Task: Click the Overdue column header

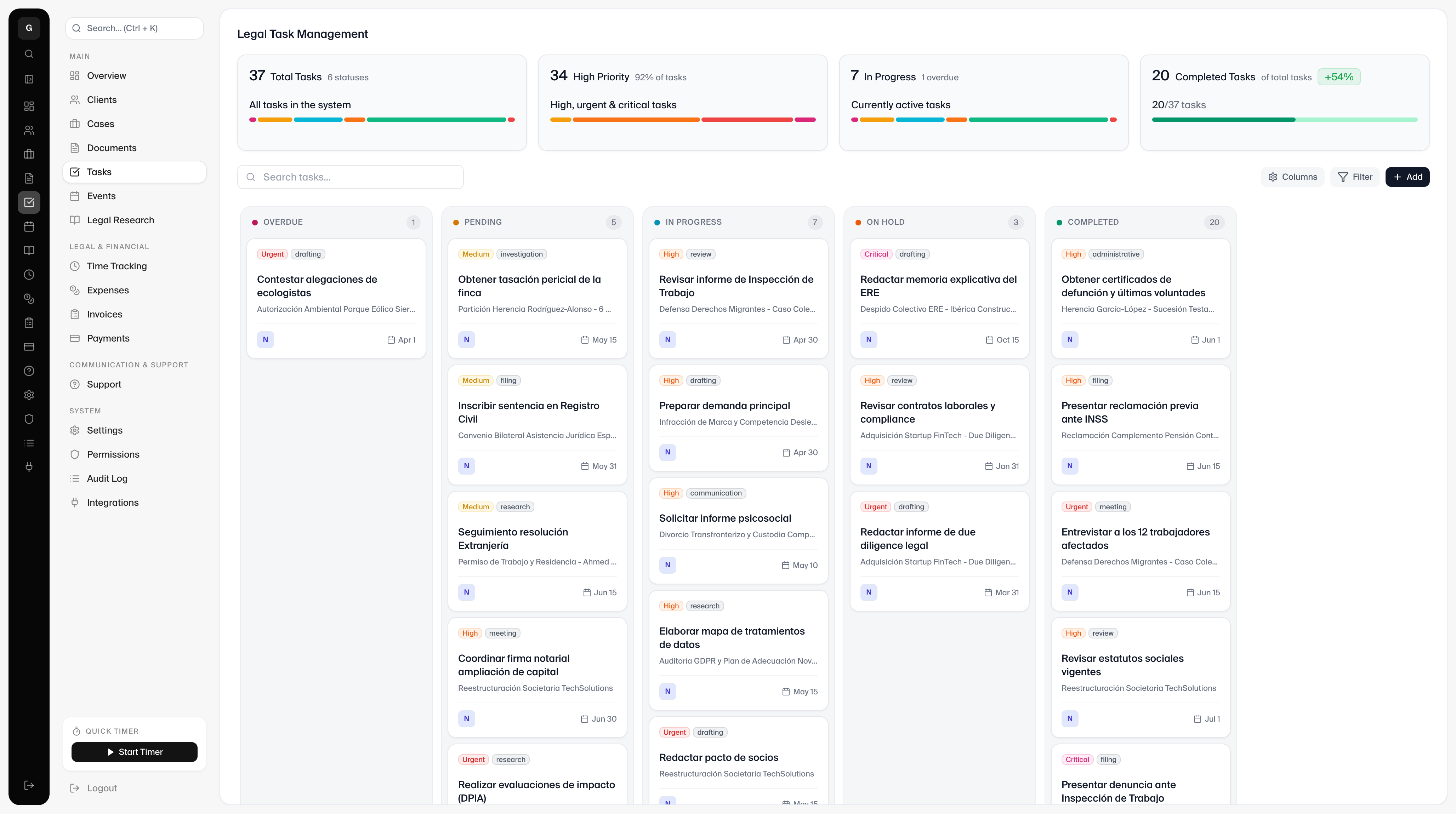Action: pos(283,222)
